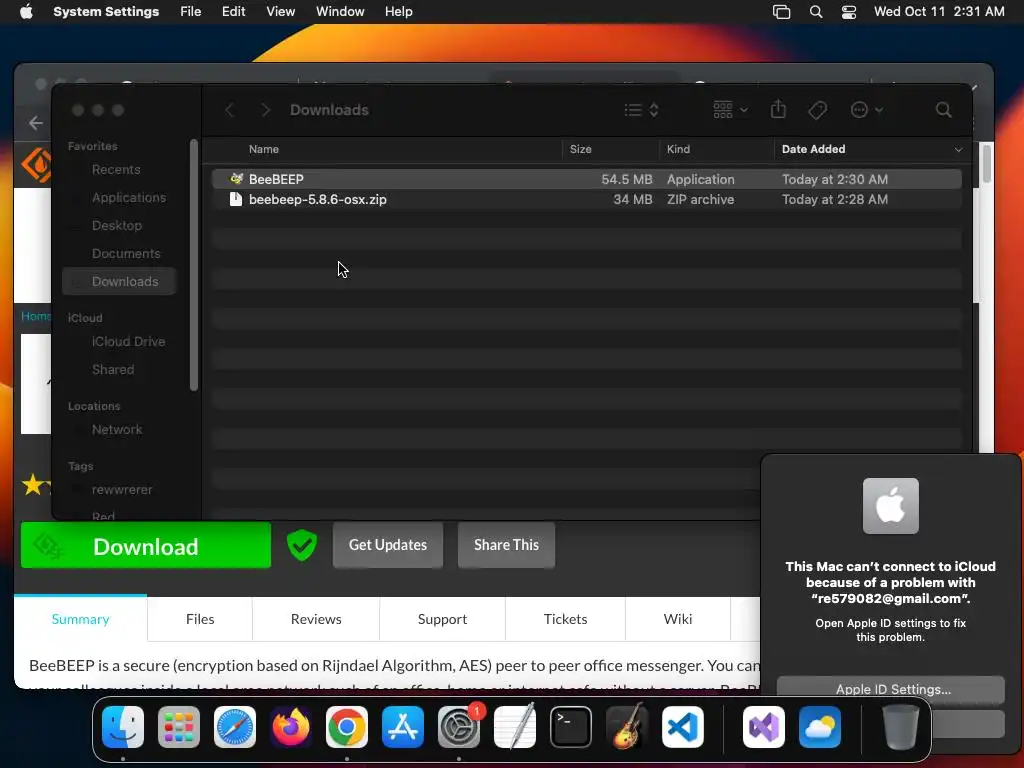Select Shared in Finder sidebar
The width and height of the screenshot is (1024, 768).
[119, 370]
